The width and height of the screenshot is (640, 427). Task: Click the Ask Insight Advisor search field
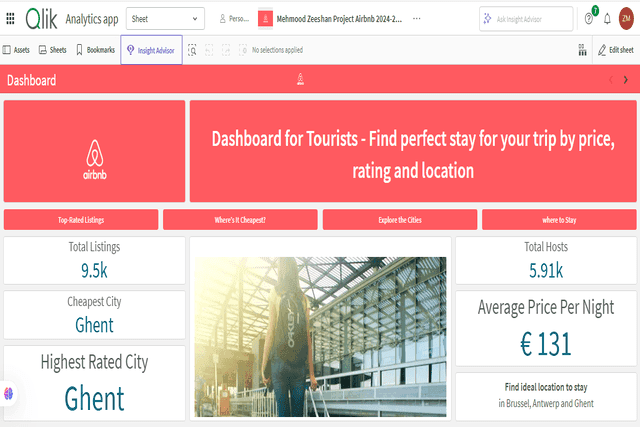(526, 19)
